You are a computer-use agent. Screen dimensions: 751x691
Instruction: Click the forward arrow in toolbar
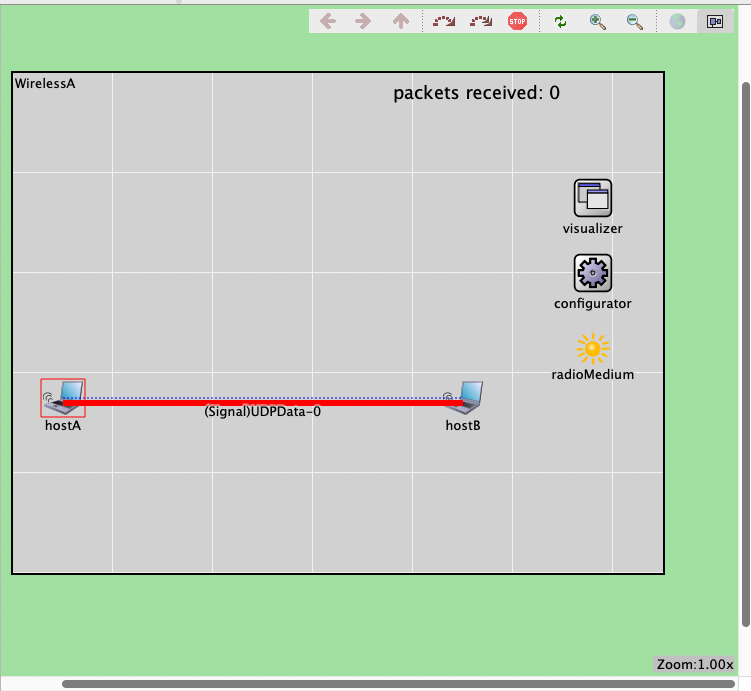click(364, 21)
